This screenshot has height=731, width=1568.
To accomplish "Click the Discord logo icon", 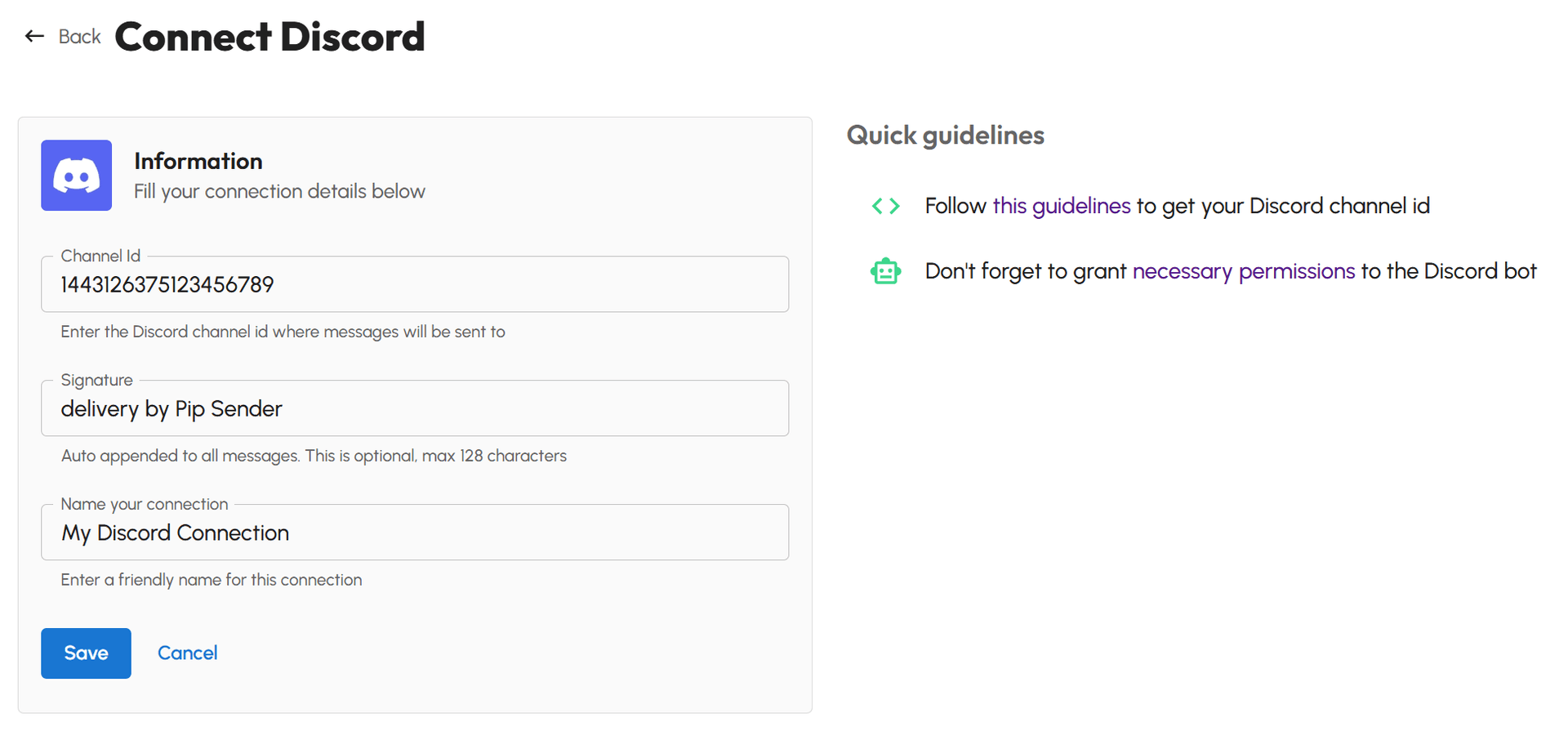I will point(77,176).
